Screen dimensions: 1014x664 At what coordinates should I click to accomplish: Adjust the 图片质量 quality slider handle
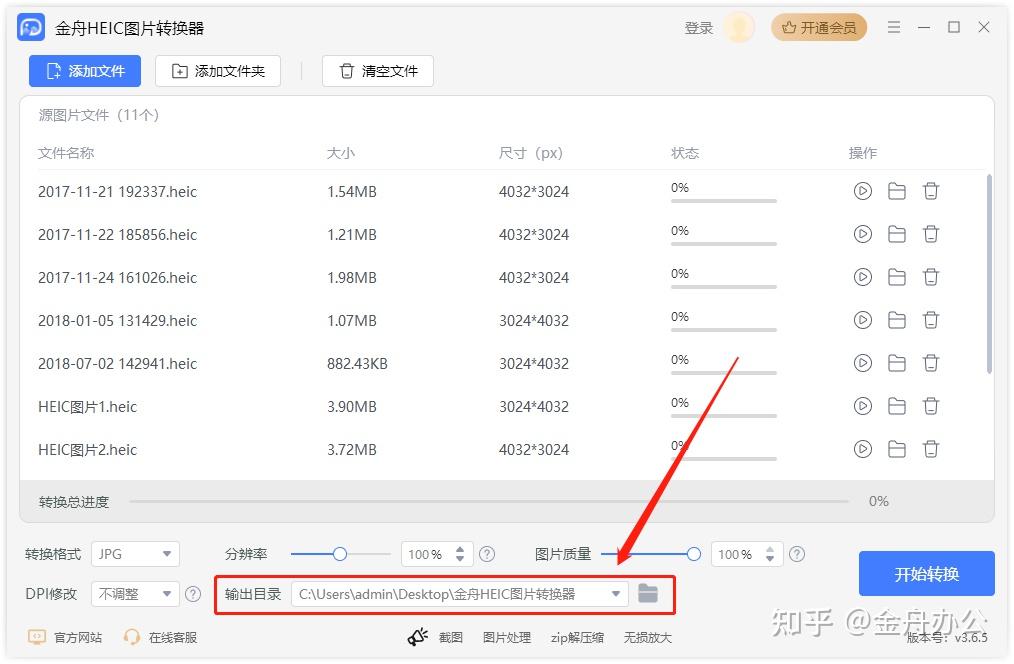coord(693,554)
